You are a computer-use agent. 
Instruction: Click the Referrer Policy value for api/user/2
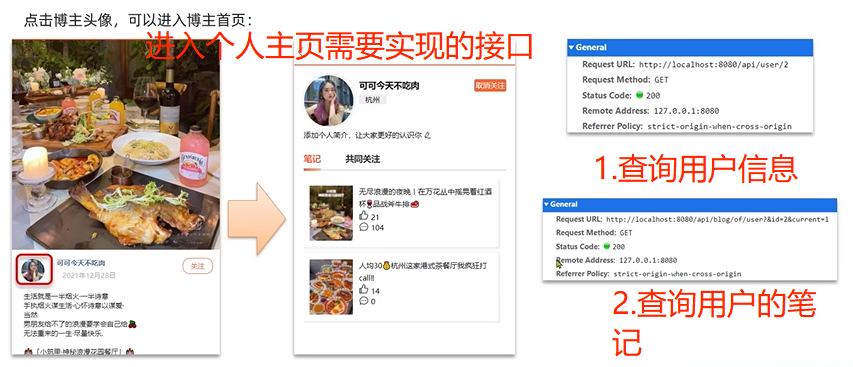719,126
